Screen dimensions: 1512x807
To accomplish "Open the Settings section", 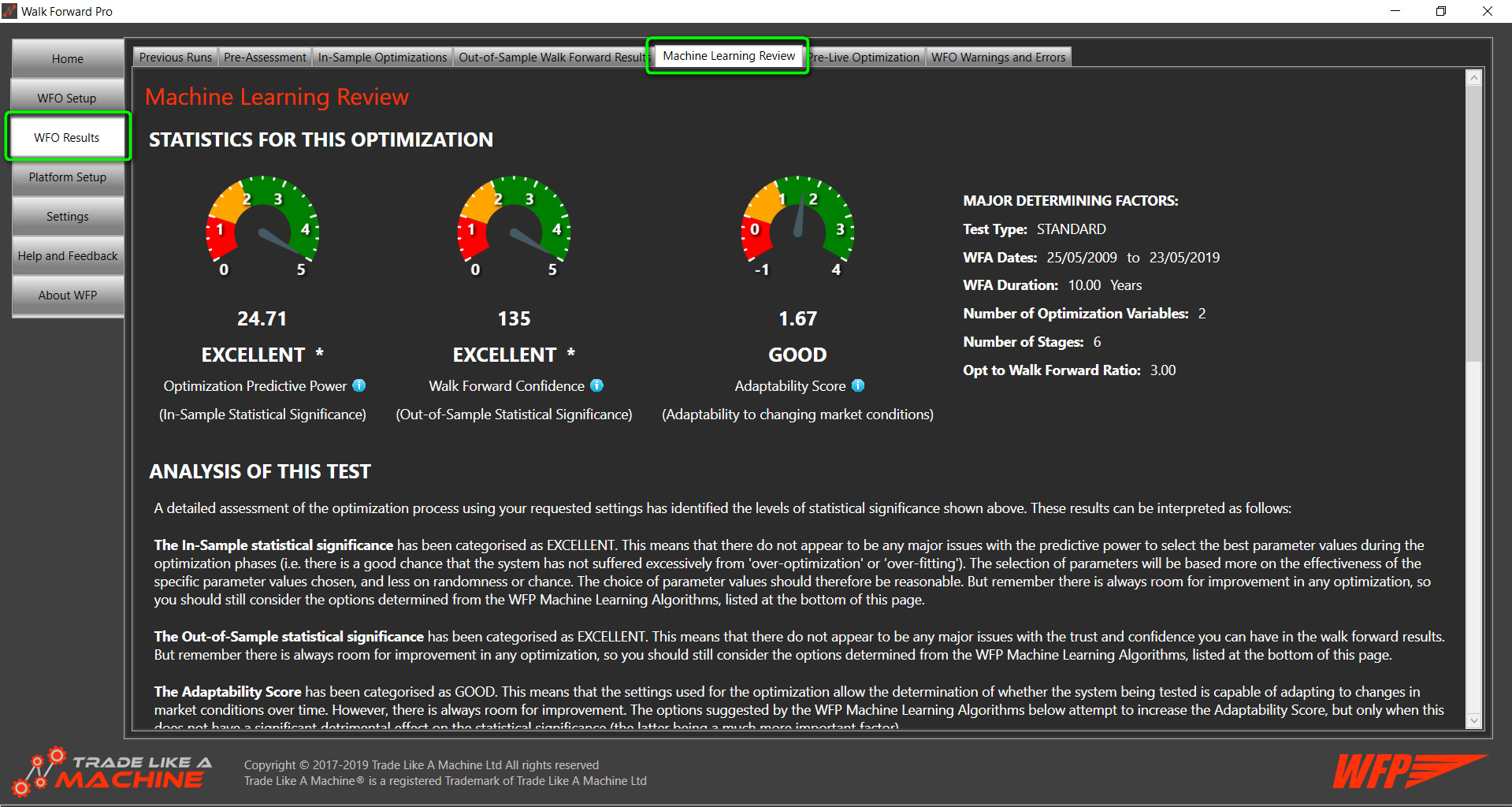I will 68,216.
